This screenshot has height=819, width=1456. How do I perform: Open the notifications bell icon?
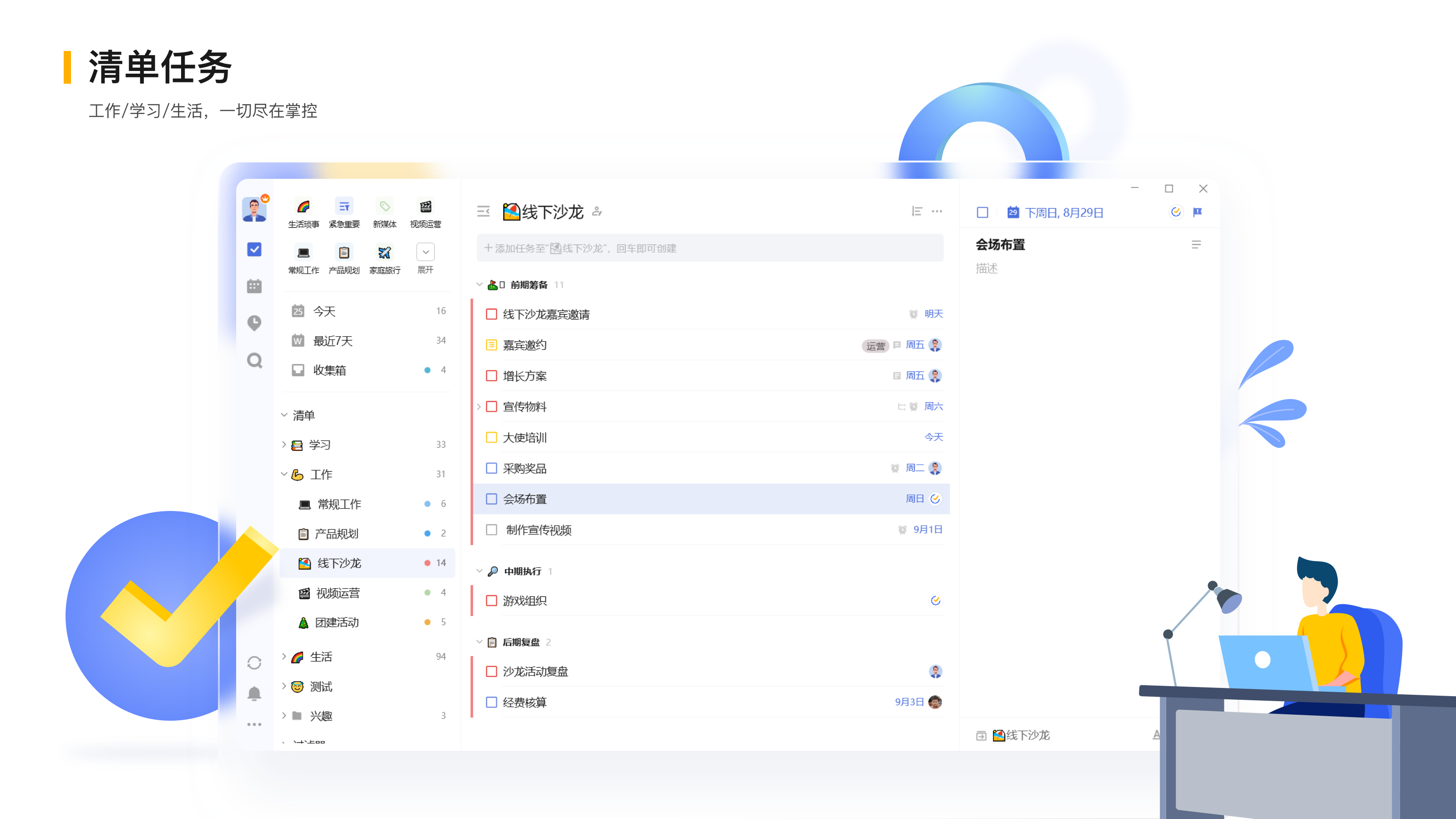[254, 693]
